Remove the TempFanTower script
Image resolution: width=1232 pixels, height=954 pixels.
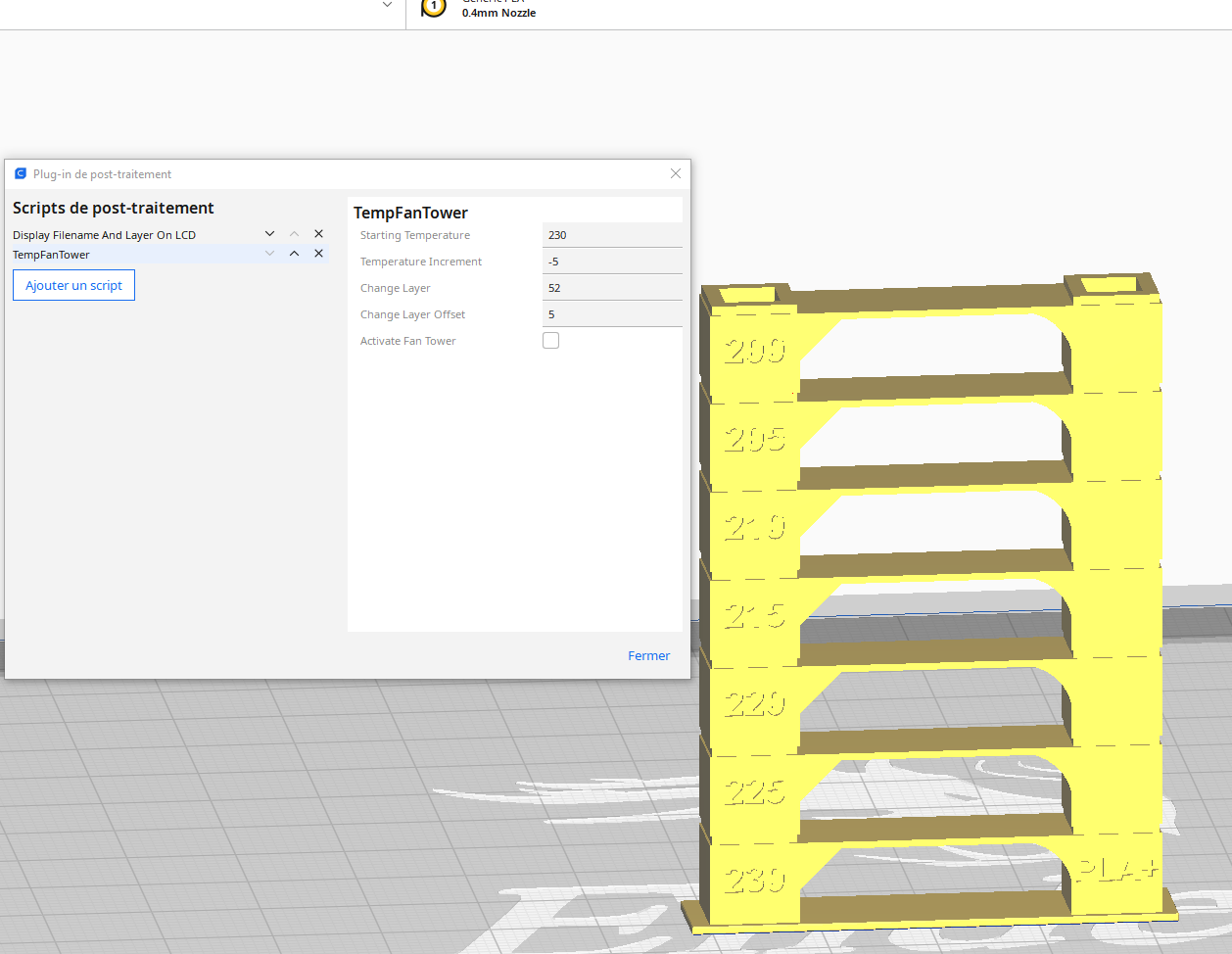coord(318,254)
